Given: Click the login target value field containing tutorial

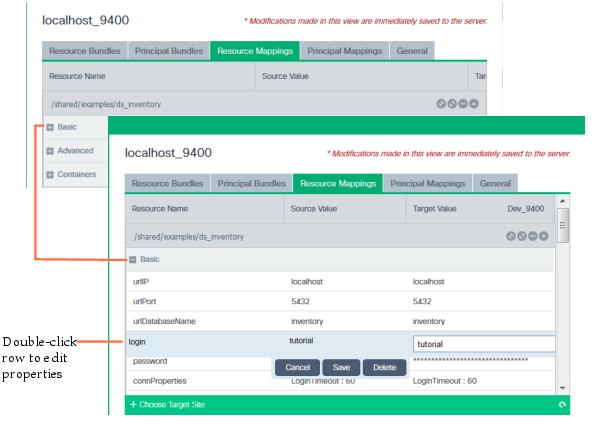Looking at the screenshot, I should (x=484, y=344).
